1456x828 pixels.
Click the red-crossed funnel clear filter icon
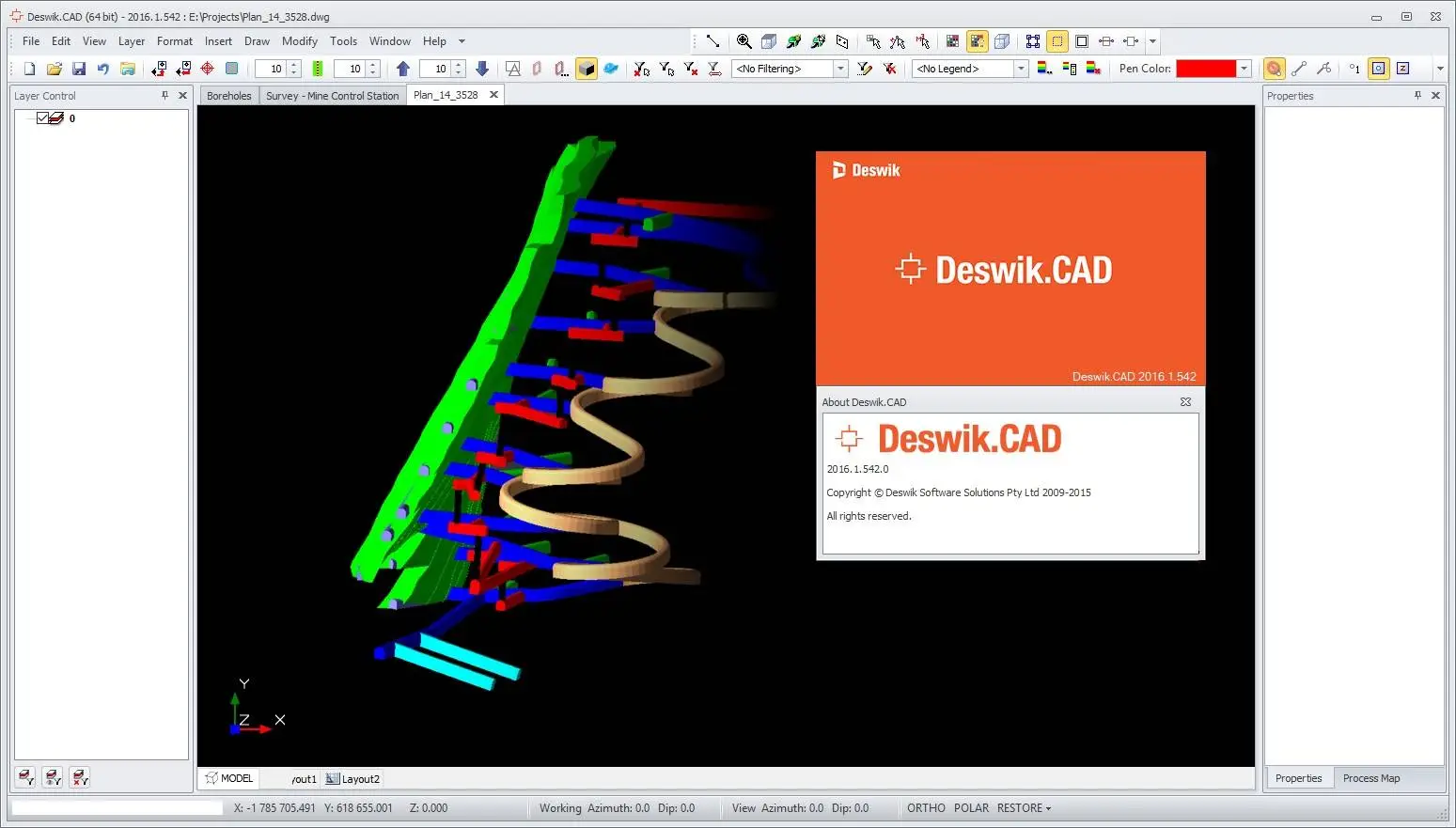[889, 69]
